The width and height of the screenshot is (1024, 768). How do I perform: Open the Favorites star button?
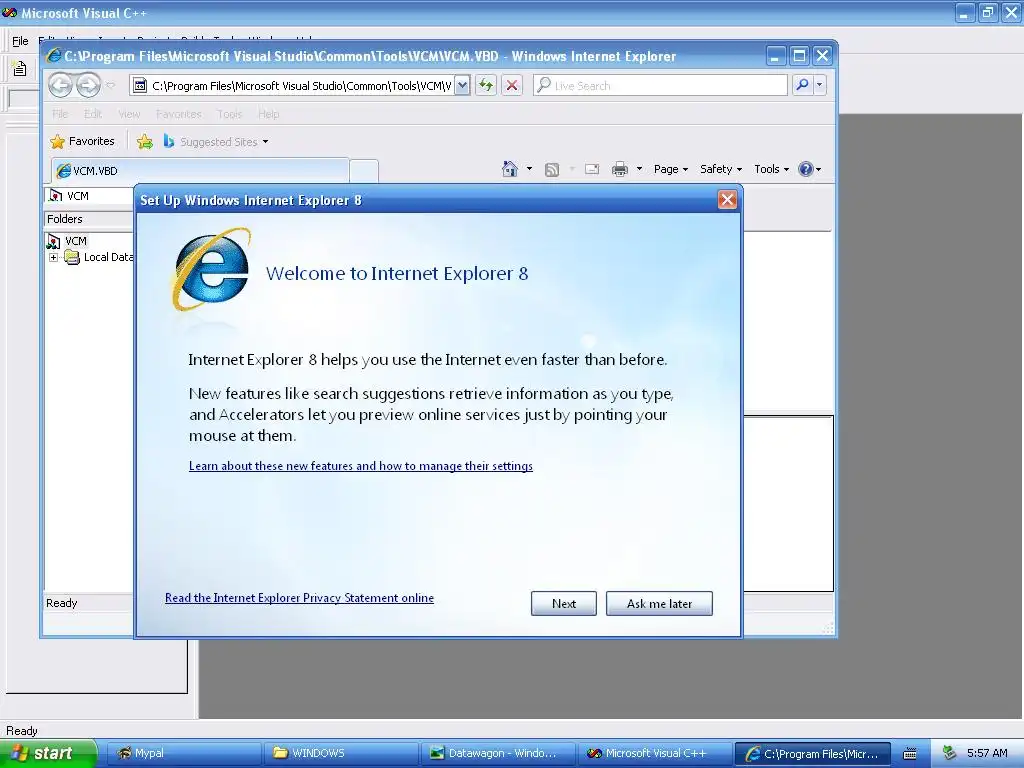coord(82,141)
